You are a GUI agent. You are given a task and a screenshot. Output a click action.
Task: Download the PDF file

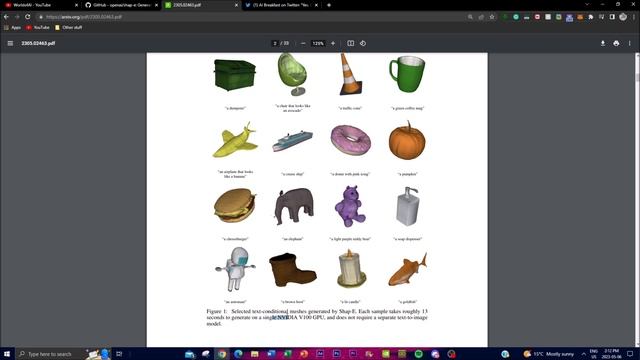click(603, 43)
